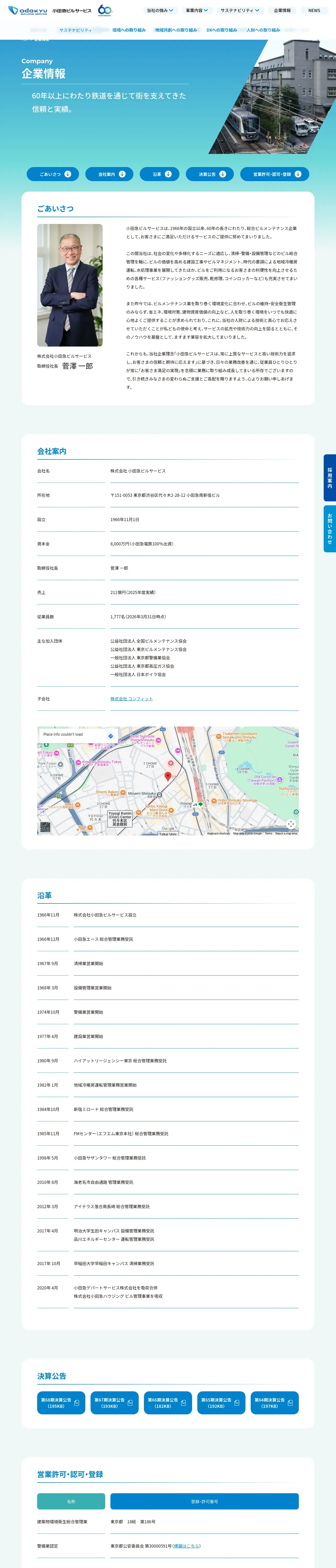Select 地域共創への取り組み submenu item
The image size is (336, 1568).
(176, 30)
